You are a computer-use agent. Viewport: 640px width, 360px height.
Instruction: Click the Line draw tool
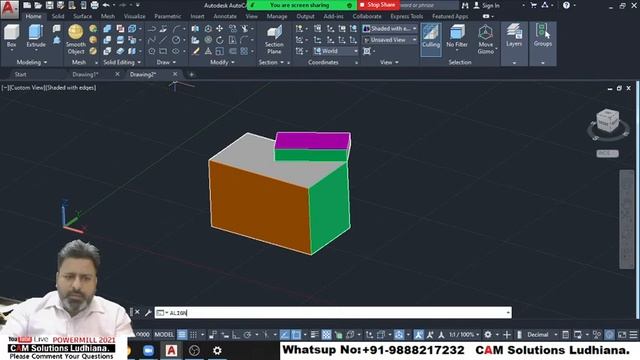pyautogui.click(x=163, y=40)
